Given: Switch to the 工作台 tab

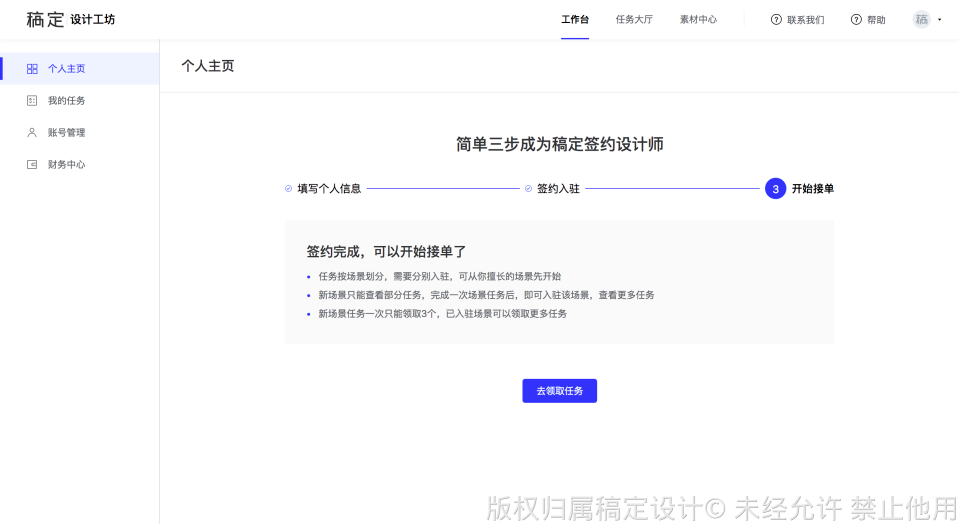Looking at the screenshot, I should (x=575, y=20).
